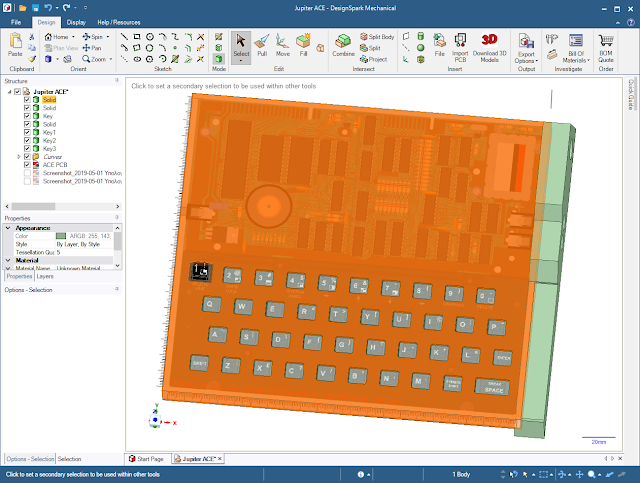Screen dimensions: 640x483
Task: Select the Circle sketch tool
Action: (150, 36)
